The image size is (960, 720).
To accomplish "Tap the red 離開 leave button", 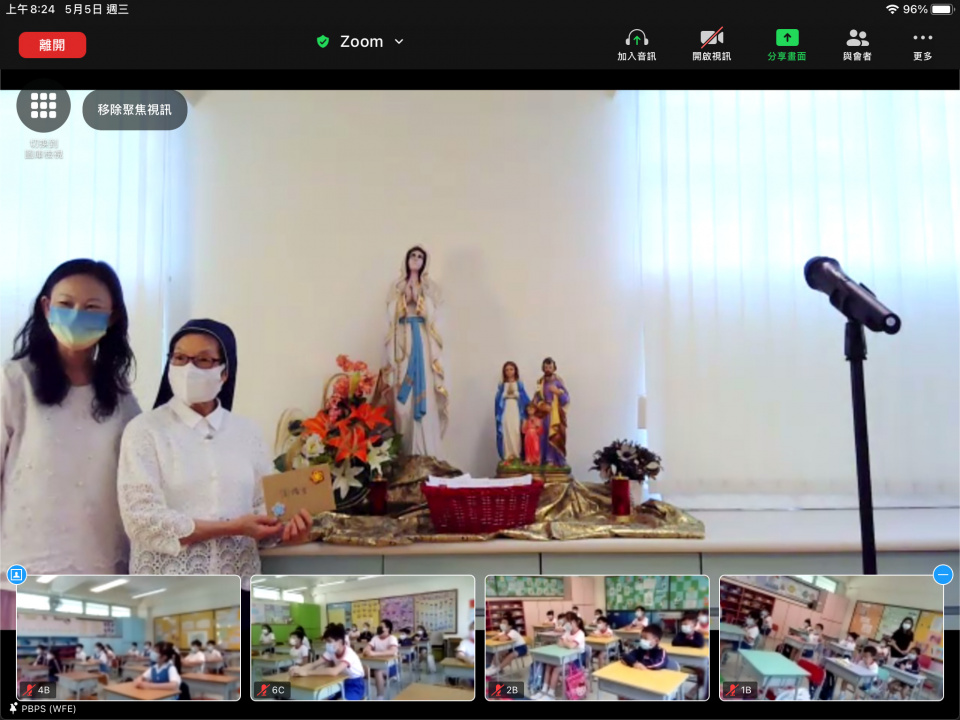I will tap(52, 45).
